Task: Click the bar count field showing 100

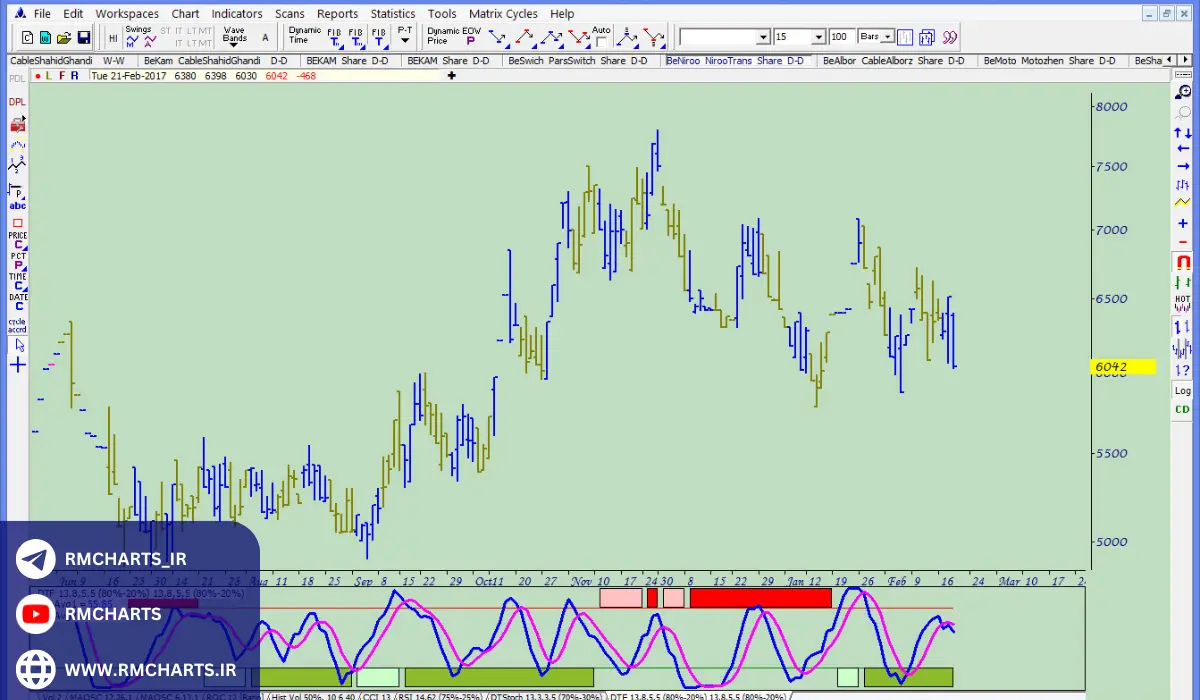Action: pyautogui.click(x=840, y=37)
